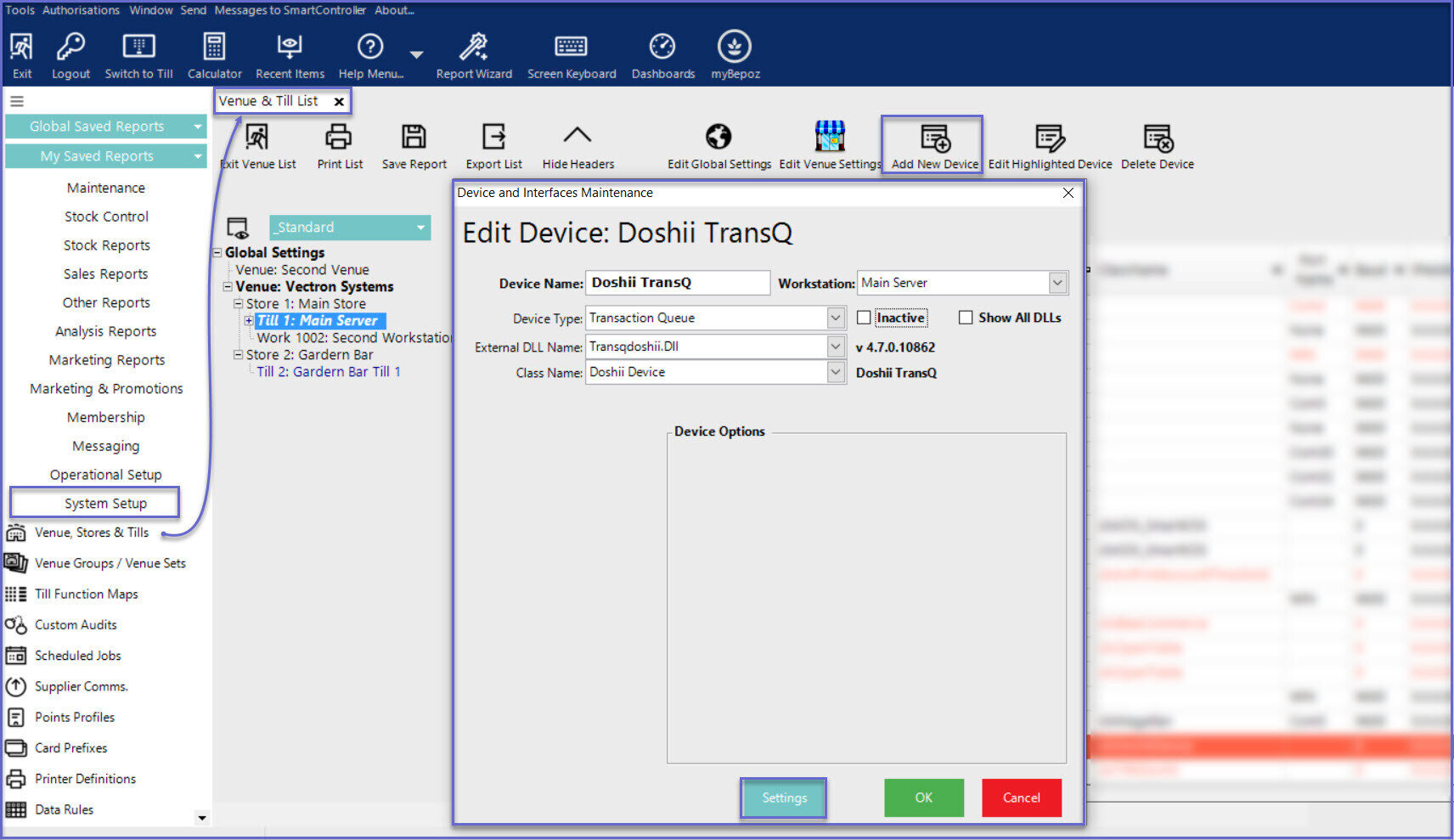Open myBepoz

tap(735, 55)
